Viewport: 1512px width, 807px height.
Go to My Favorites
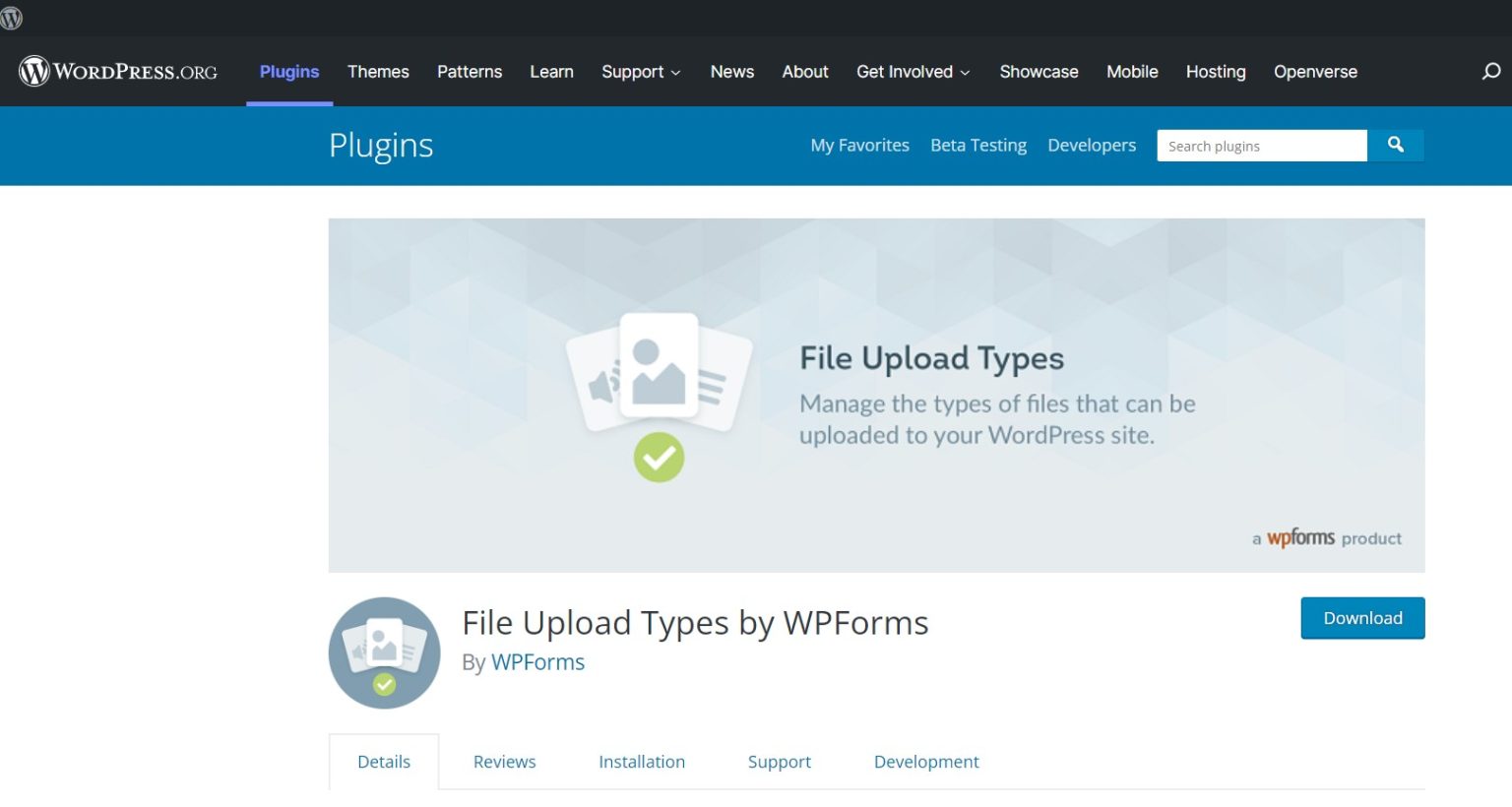(859, 145)
